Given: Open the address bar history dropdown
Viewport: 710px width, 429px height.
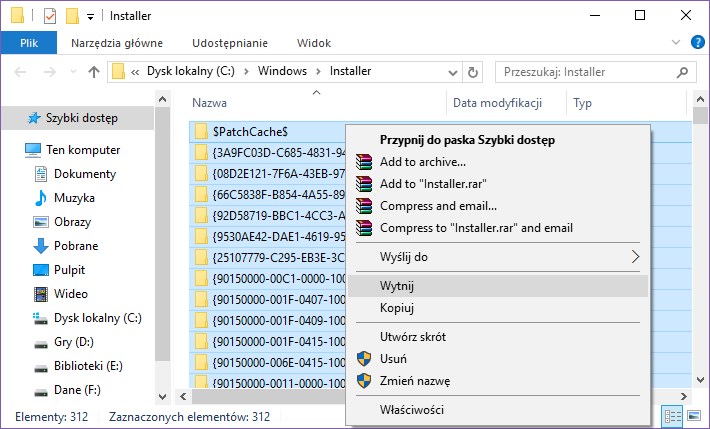Looking at the screenshot, I should coord(452,72).
